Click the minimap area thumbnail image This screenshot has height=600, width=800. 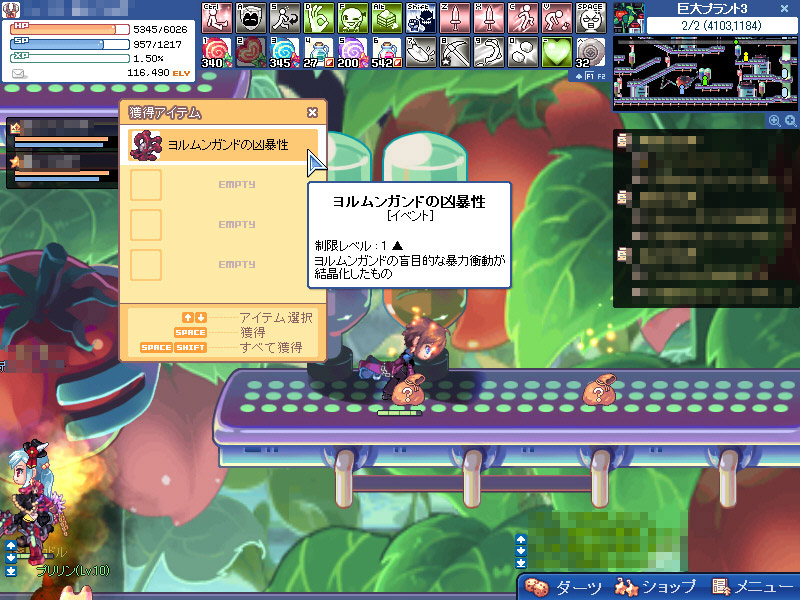tap(629, 17)
